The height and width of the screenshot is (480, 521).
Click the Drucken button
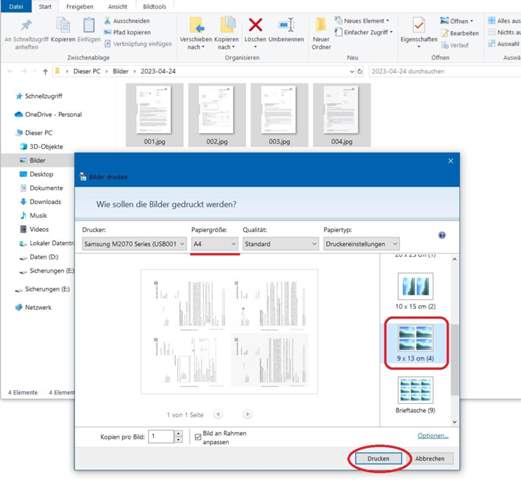coord(378,459)
